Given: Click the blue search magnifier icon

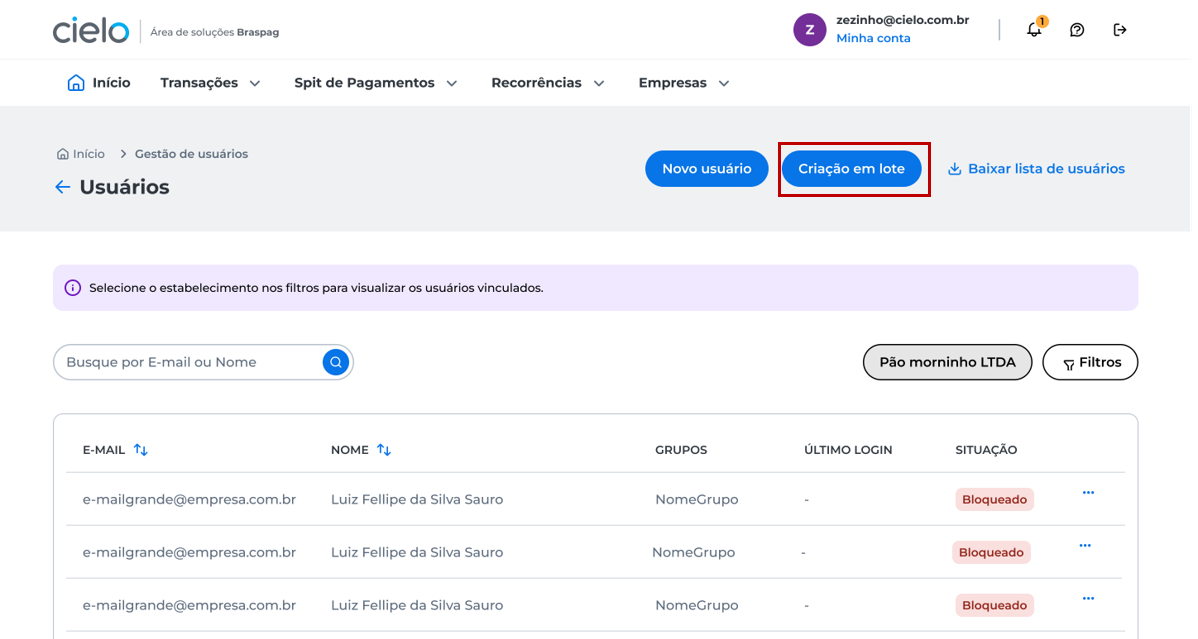Looking at the screenshot, I should pyautogui.click(x=335, y=362).
